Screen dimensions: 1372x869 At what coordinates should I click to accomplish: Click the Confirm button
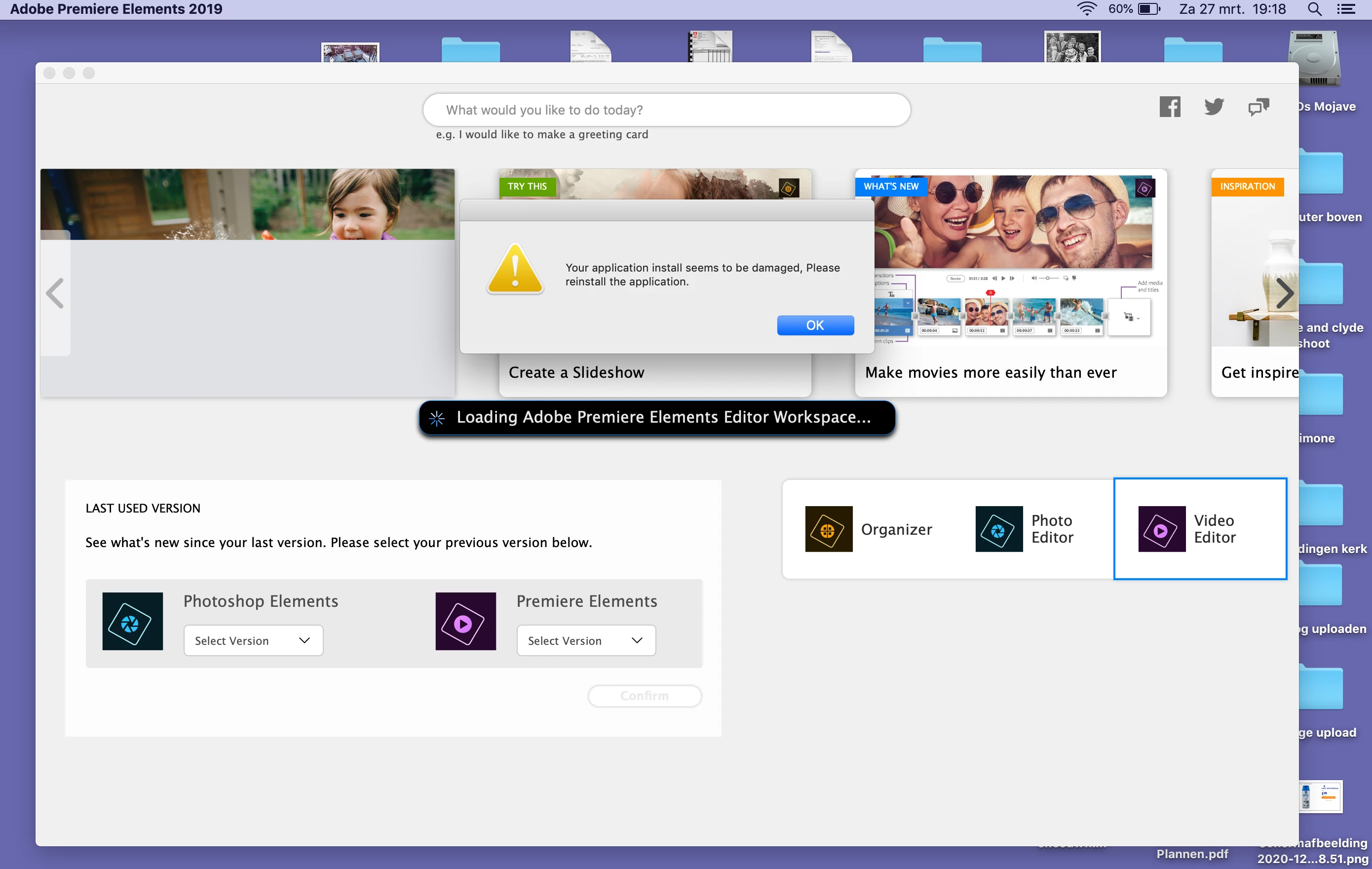click(x=645, y=696)
